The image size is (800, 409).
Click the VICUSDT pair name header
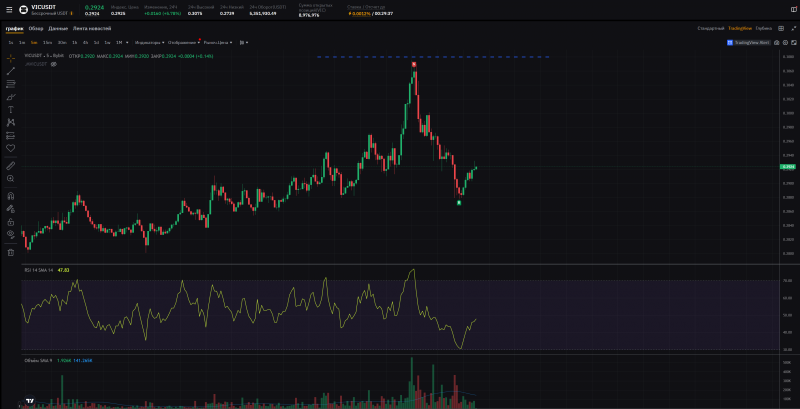click(43, 8)
